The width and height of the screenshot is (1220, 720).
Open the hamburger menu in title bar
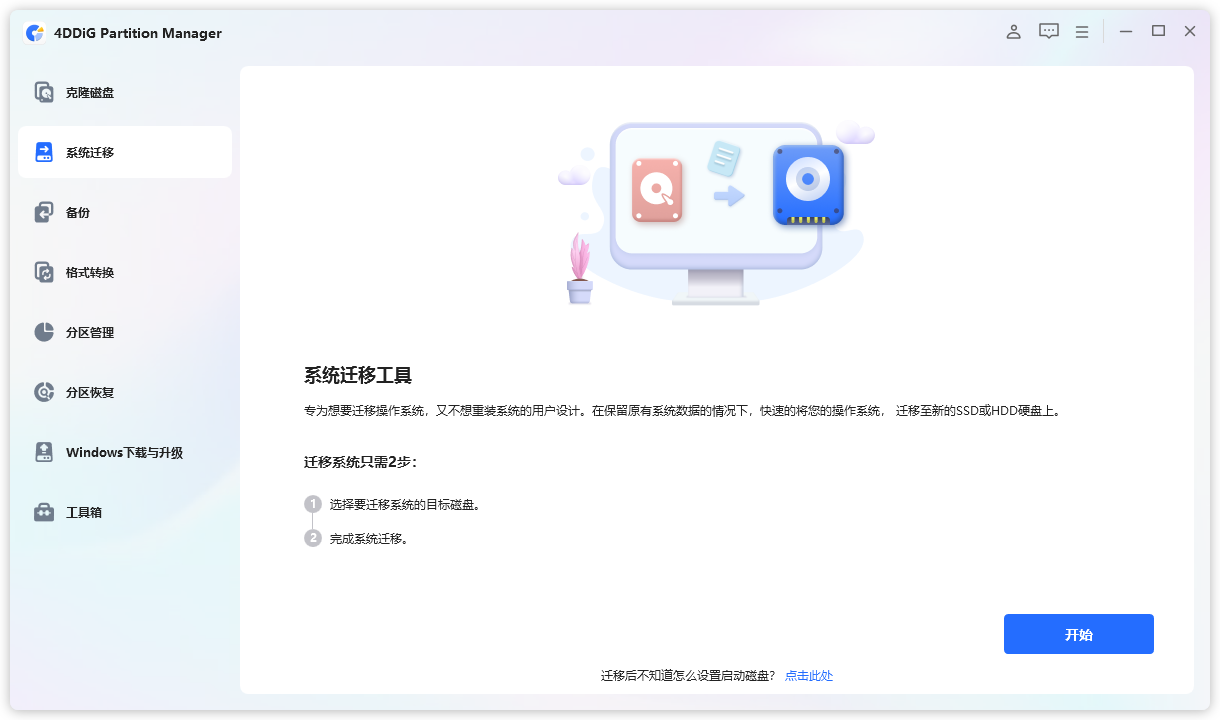[1081, 31]
